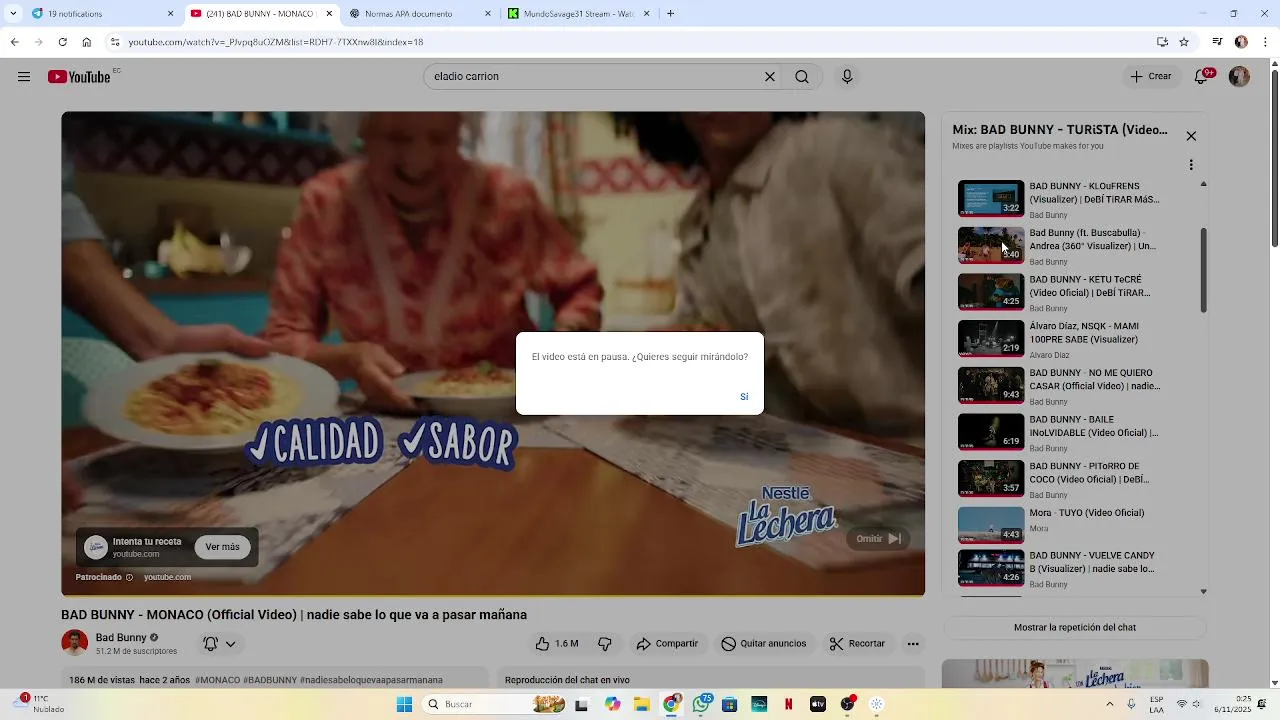Go back in browser history
The height and width of the screenshot is (720, 1280).
click(15, 42)
